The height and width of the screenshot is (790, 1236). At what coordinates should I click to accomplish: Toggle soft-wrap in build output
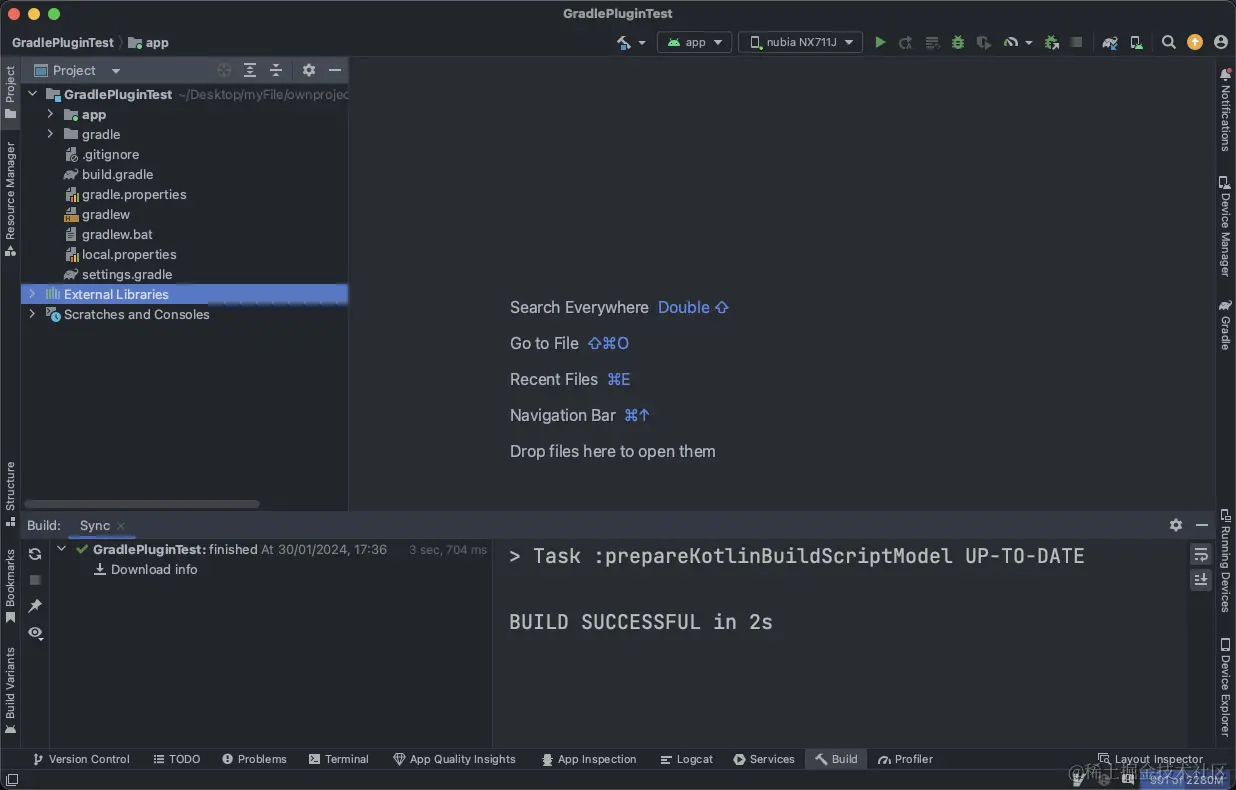[x=1201, y=554]
